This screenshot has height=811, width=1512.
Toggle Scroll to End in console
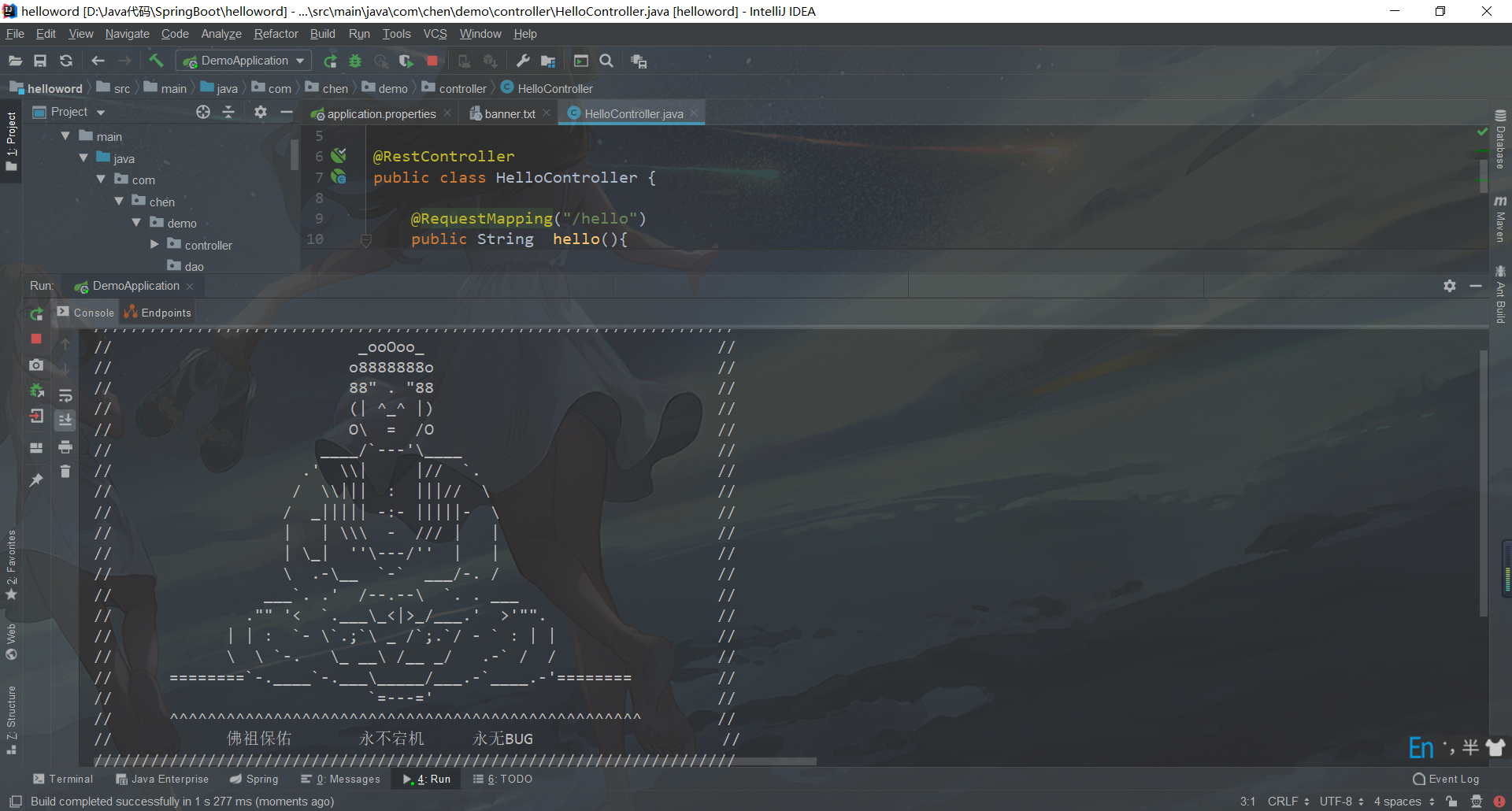65,420
